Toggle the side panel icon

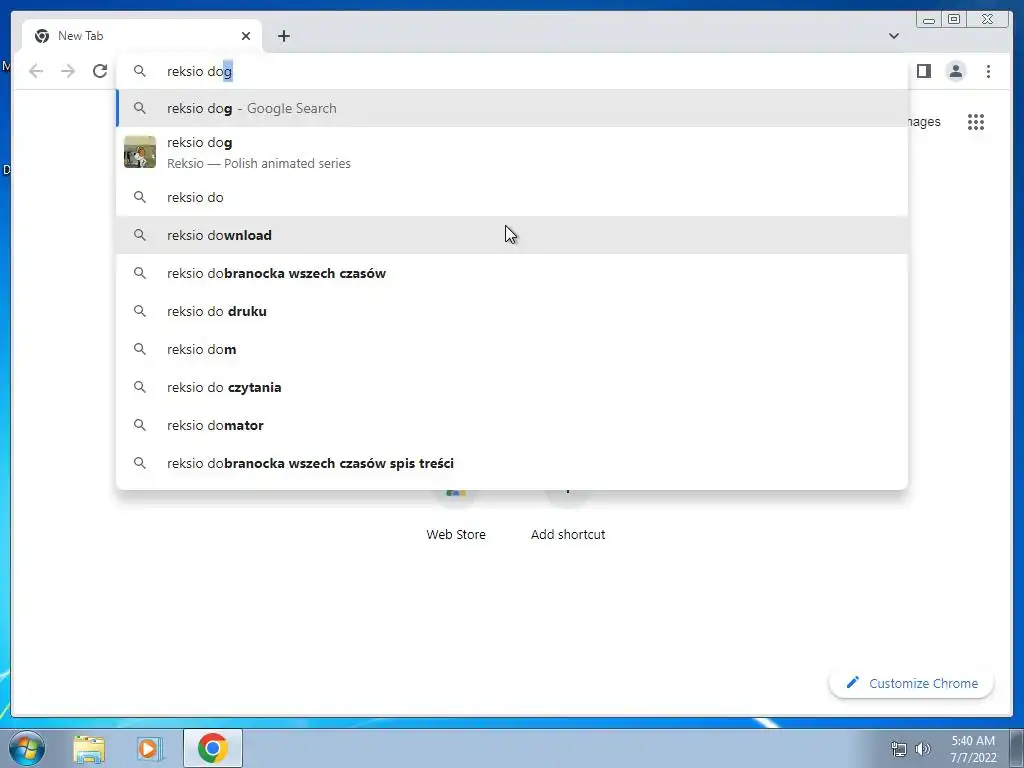923,71
